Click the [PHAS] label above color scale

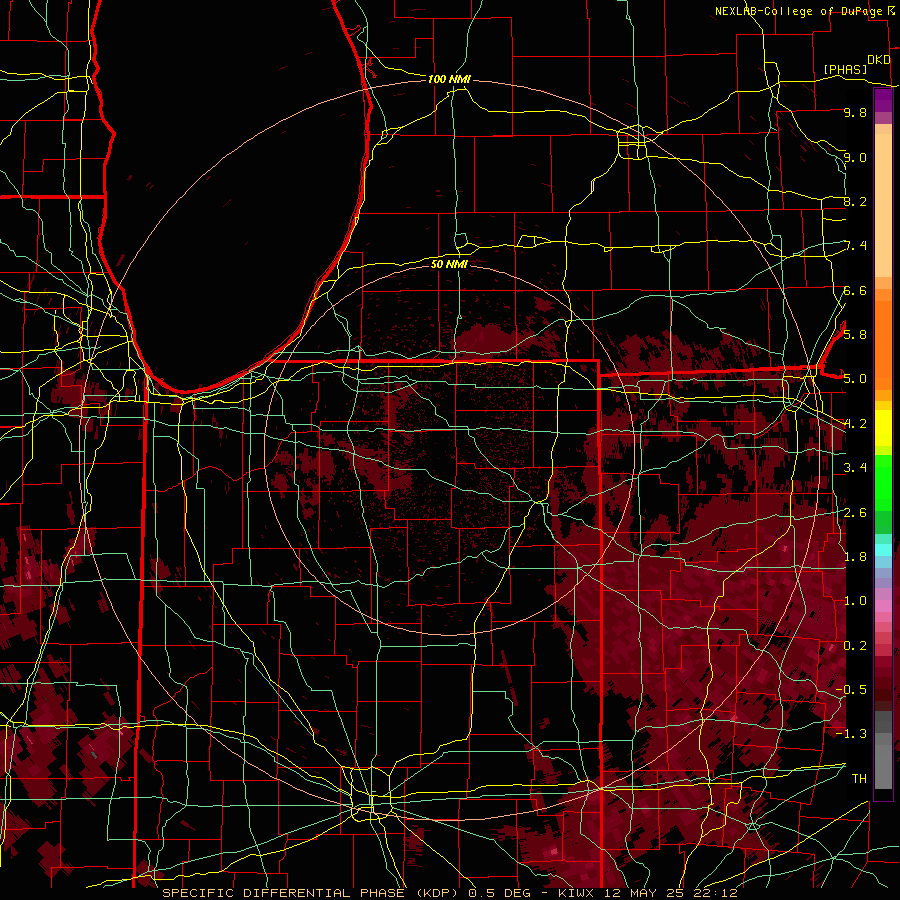point(845,70)
